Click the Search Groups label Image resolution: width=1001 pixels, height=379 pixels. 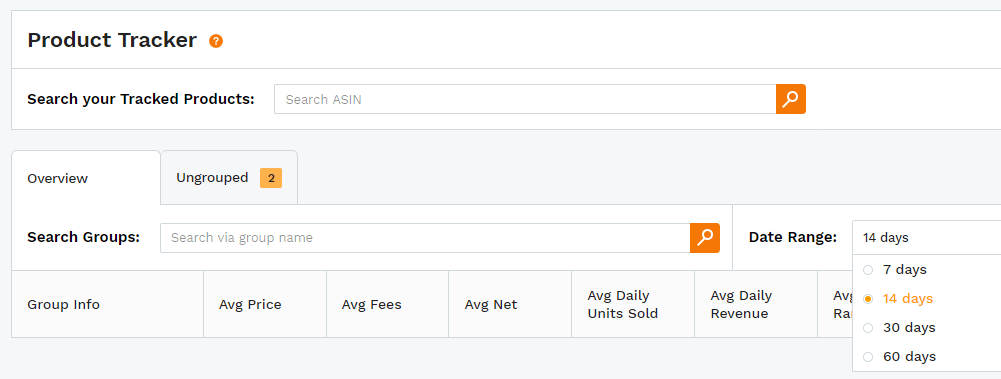coord(83,238)
